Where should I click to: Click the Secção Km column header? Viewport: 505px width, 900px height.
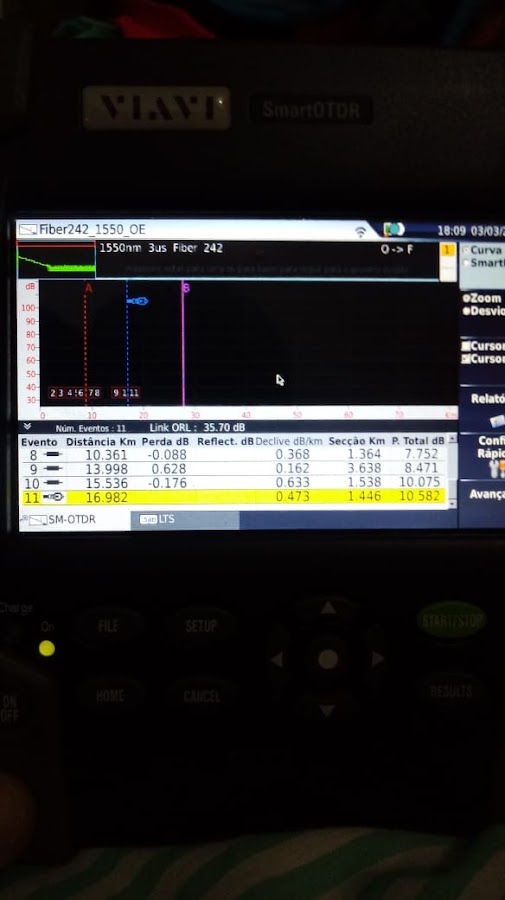click(356, 441)
